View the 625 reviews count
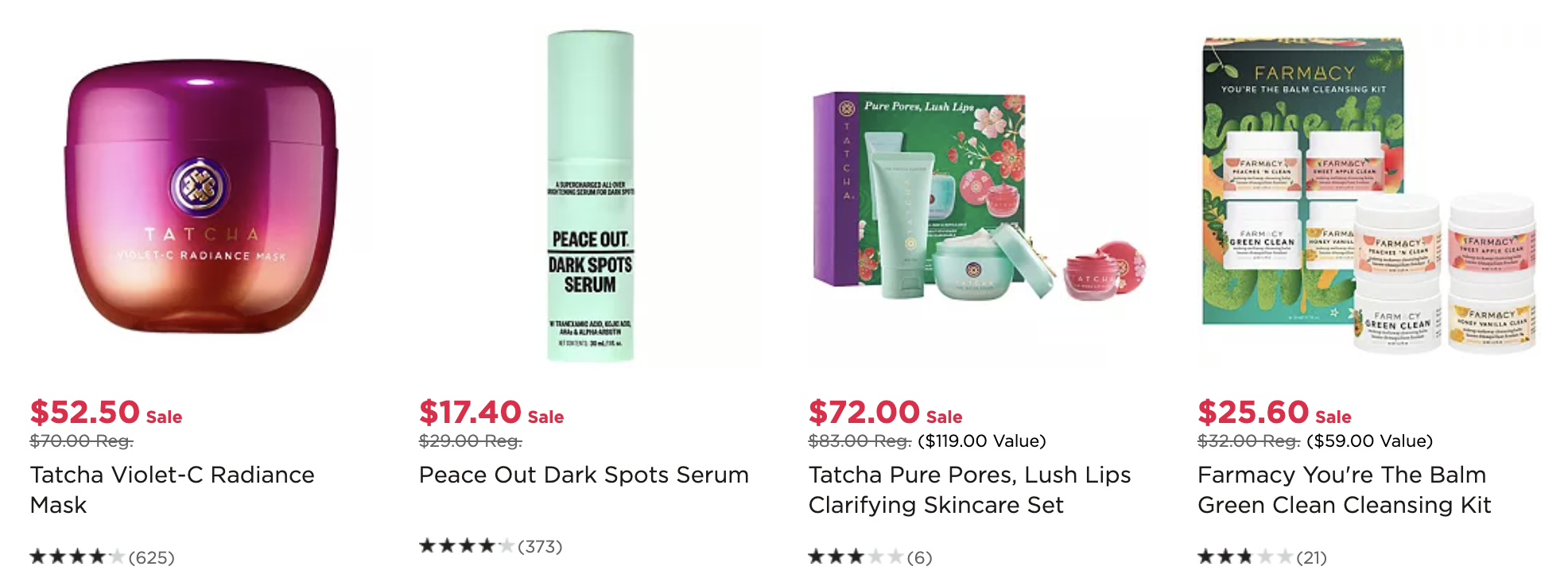Image resolution: width=1568 pixels, height=582 pixels. [152, 557]
